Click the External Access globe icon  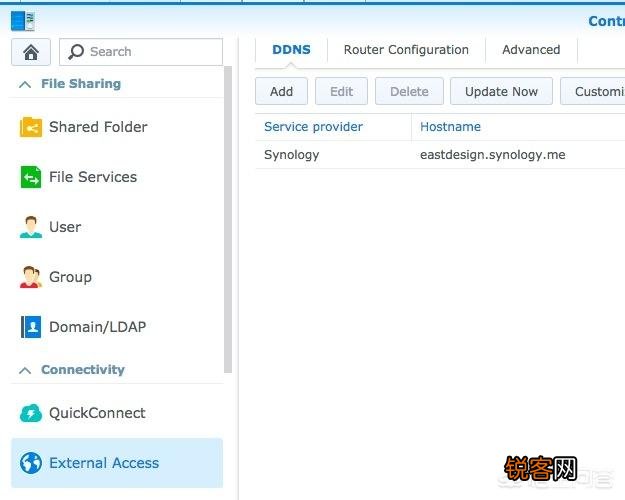[x=31, y=463]
